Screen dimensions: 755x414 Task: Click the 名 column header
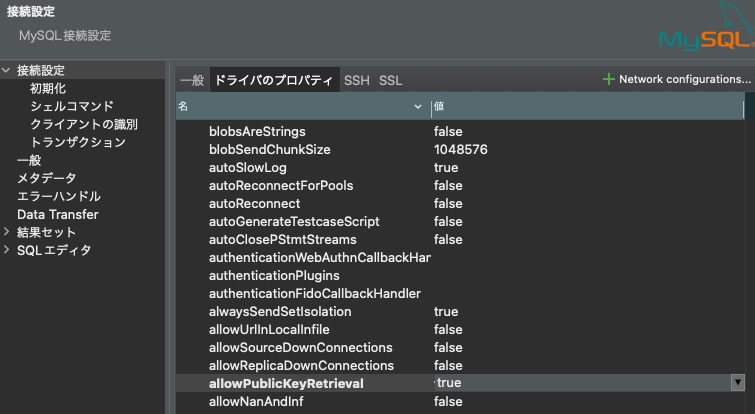point(303,106)
